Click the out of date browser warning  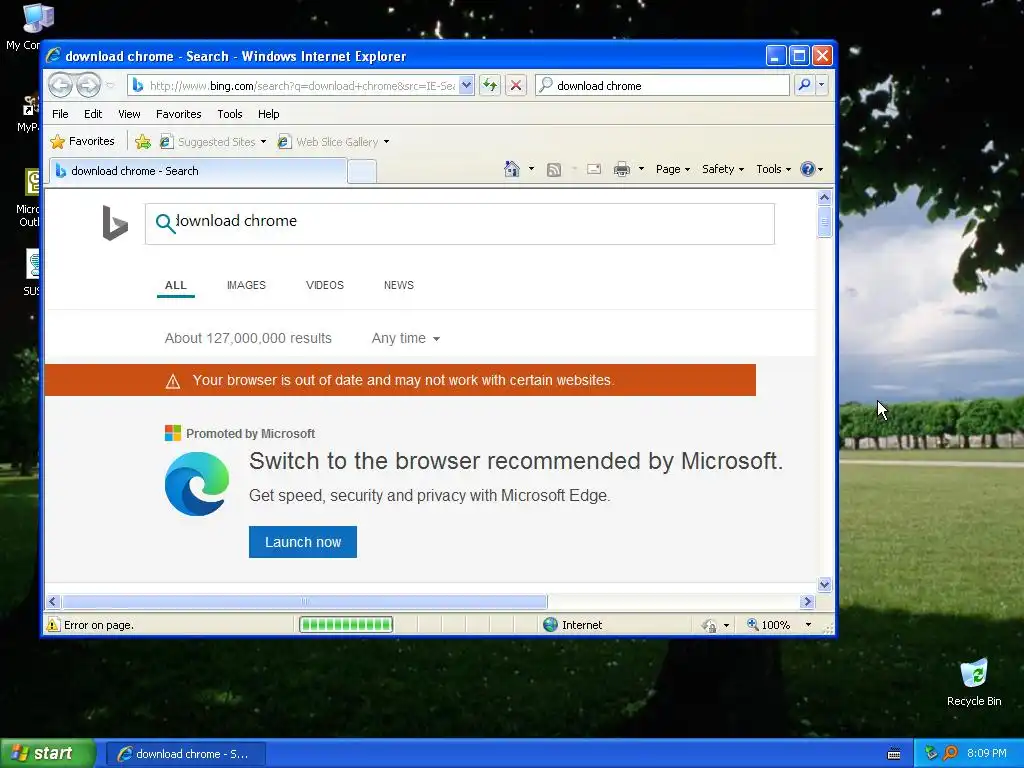(x=400, y=380)
